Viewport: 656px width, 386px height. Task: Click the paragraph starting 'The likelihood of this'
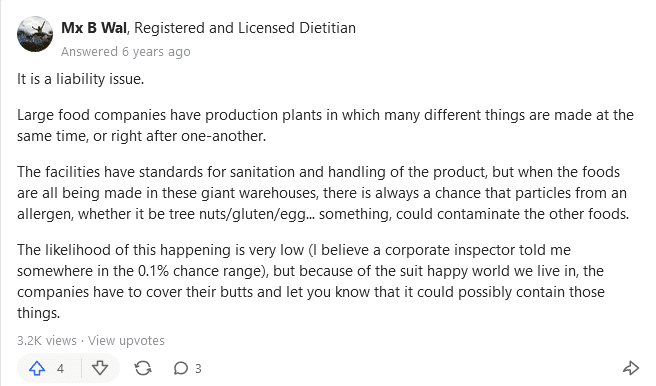point(310,281)
